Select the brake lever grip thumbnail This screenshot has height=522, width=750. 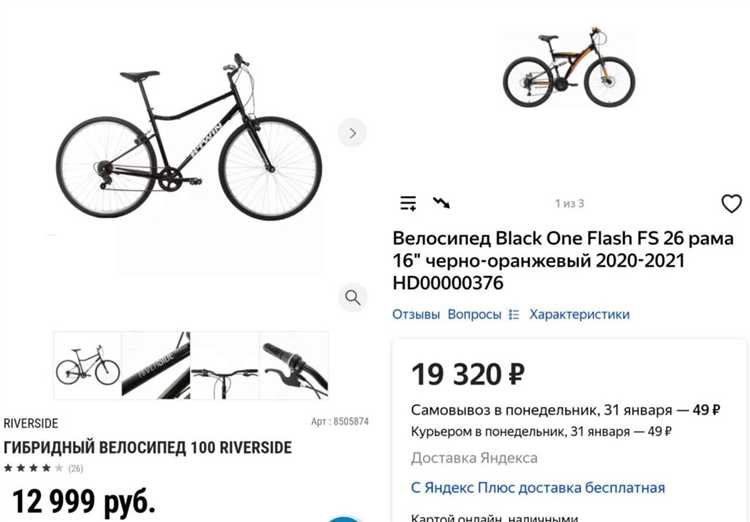point(294,365)
